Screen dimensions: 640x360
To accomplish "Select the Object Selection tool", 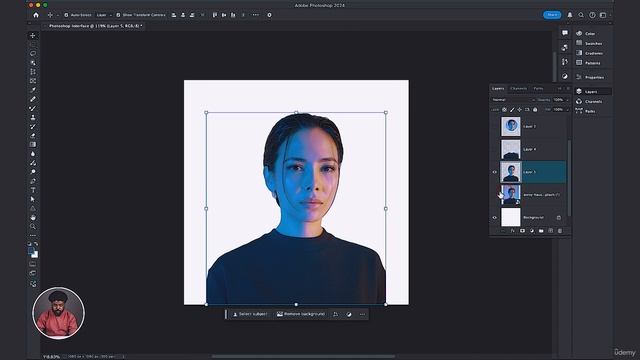I will [x=33, y=62].
